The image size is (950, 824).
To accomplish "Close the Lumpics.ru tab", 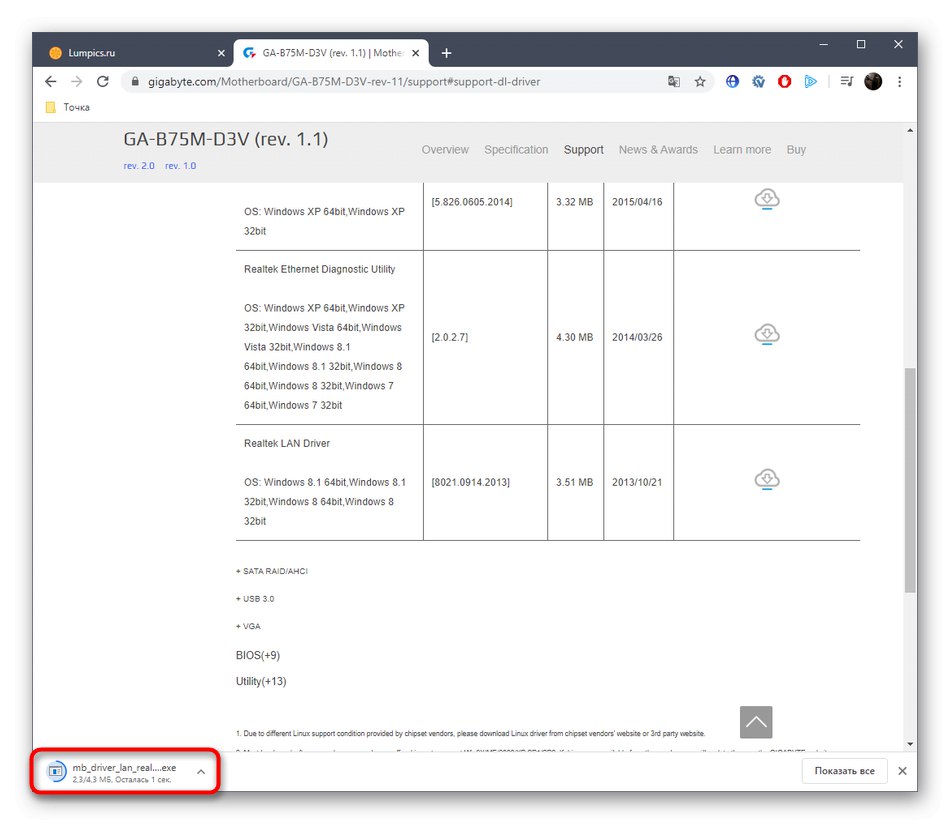I will (221, 53).
